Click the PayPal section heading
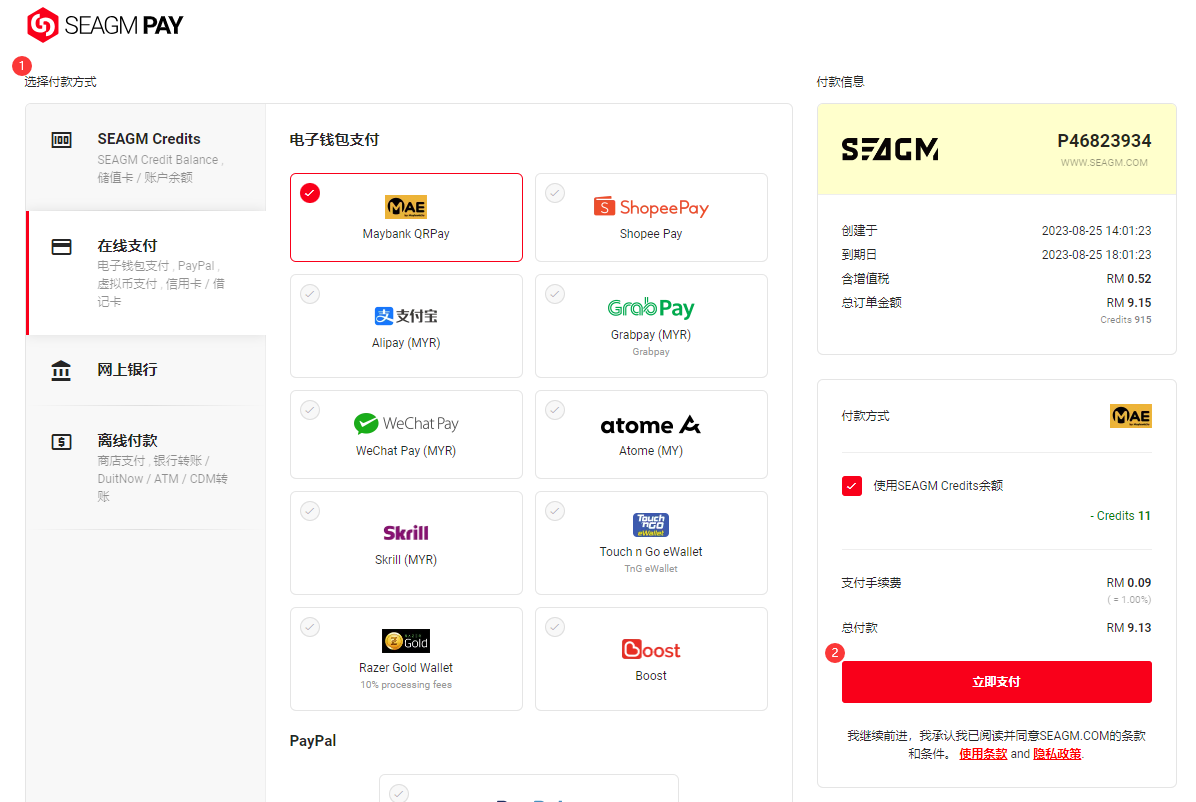The height and width of the screenshot is (802, 1196). [313, 741]
